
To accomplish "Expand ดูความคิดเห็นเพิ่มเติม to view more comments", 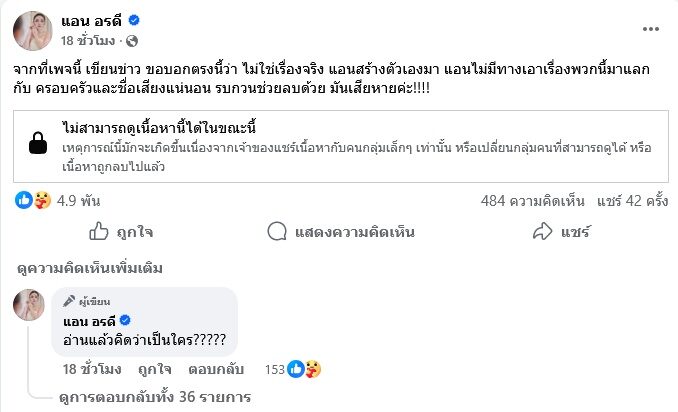I will click(x=90, y=269).
